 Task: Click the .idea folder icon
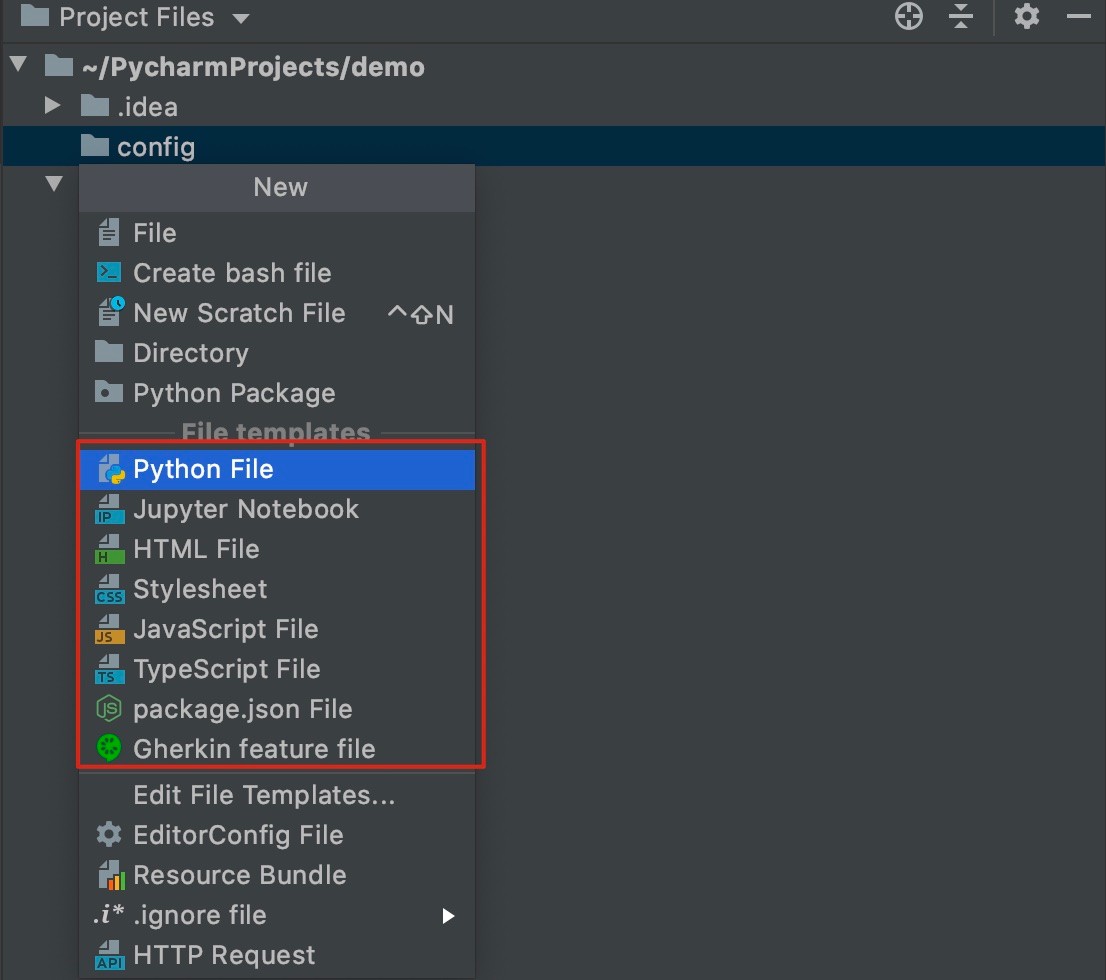point(95,106)
